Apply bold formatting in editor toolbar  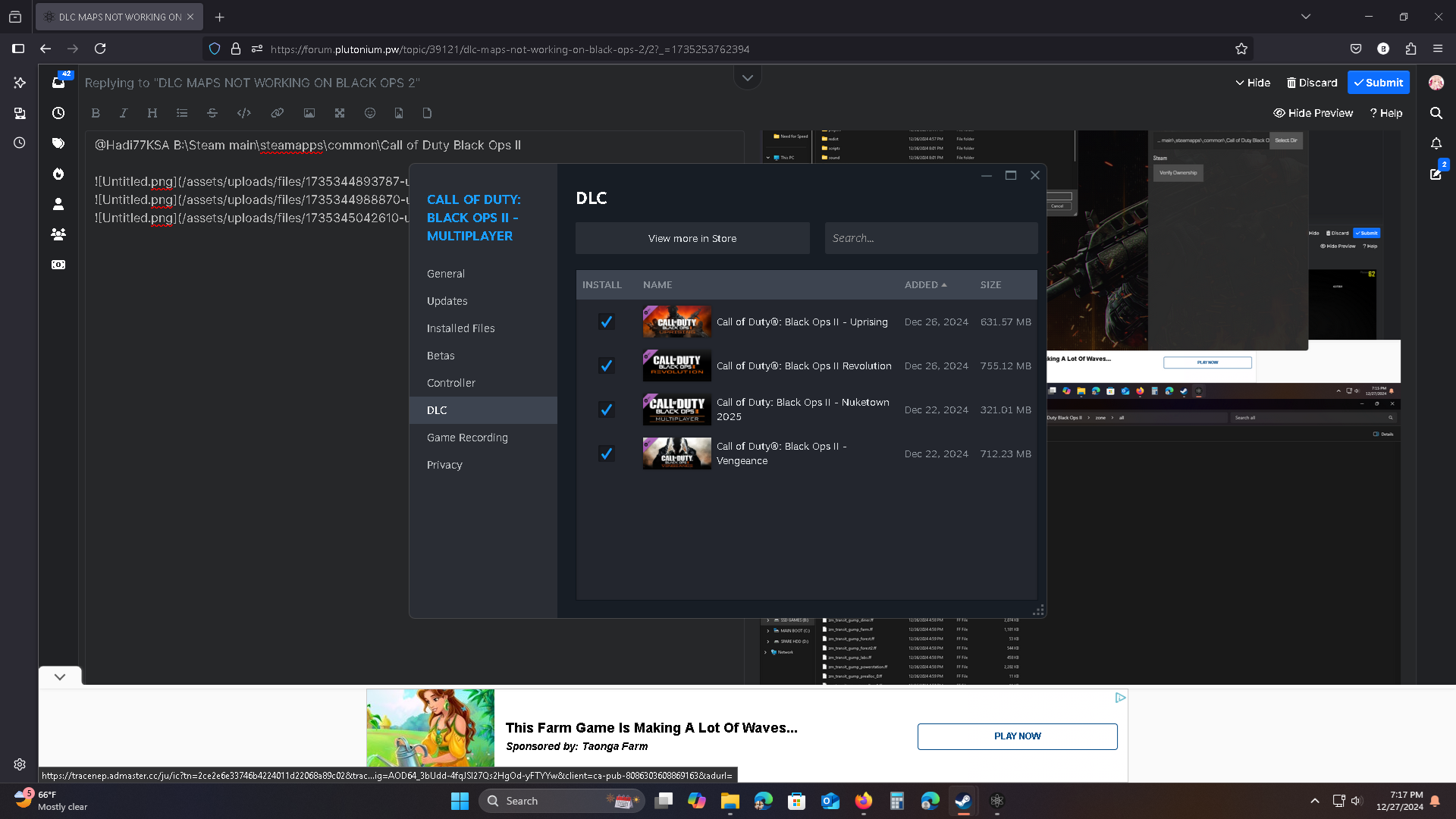tap(96, 113)
